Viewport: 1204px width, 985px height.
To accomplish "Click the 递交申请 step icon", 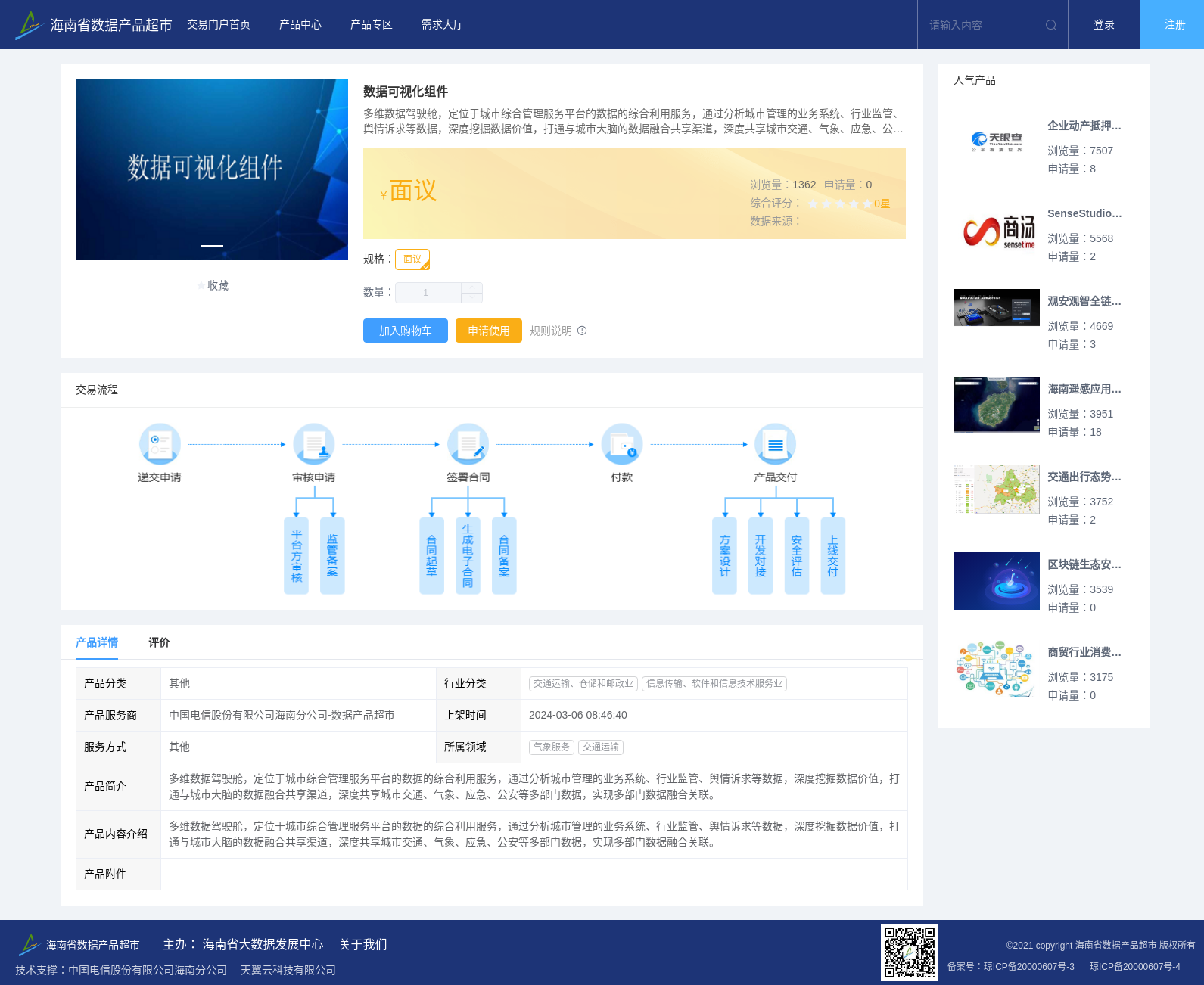I will [160, 444].
